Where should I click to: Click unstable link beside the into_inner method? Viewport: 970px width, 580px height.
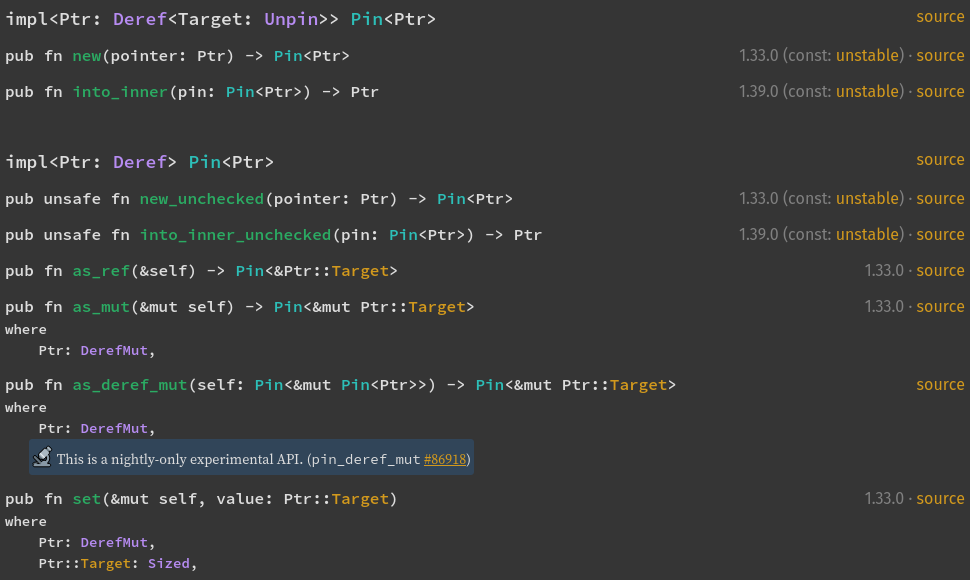point(867,92)
